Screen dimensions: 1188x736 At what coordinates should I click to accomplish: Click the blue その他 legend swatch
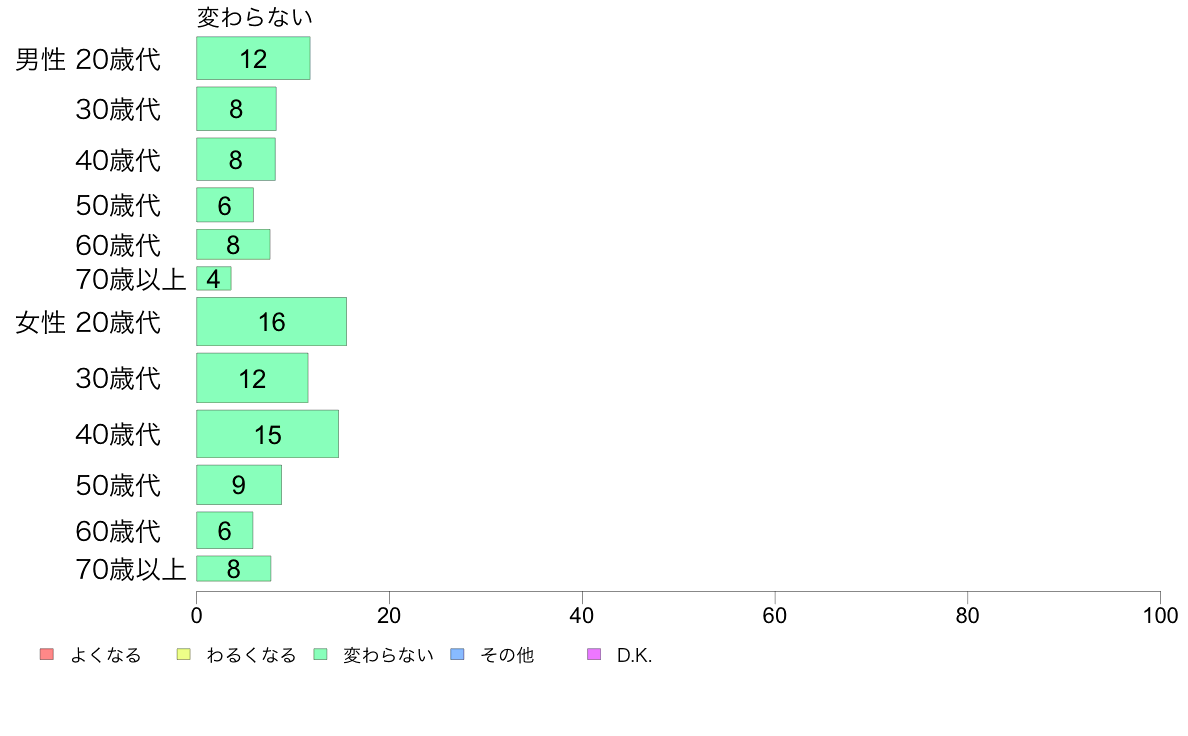[x=457, y=654]
